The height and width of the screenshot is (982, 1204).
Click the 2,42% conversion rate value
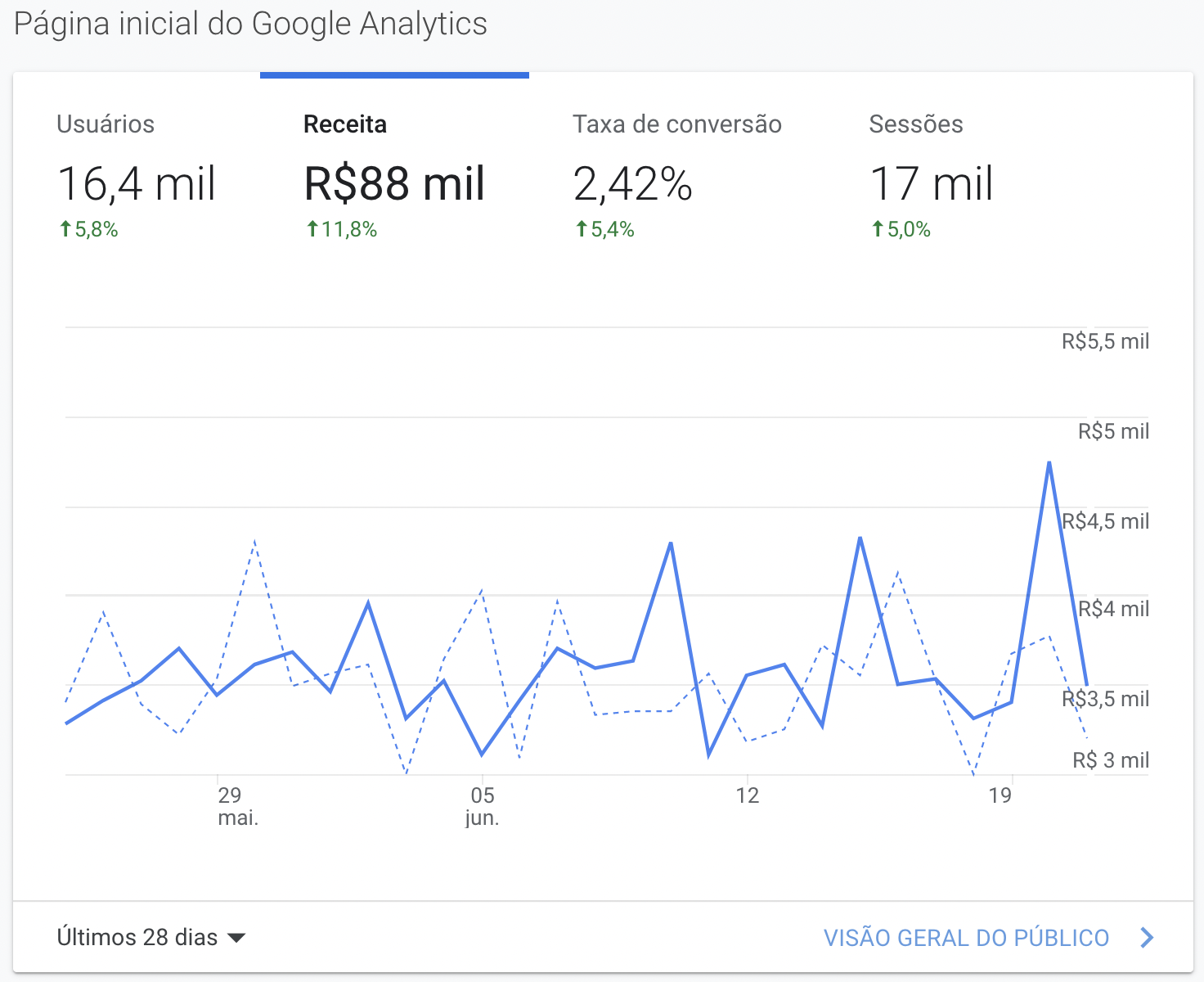632,183
